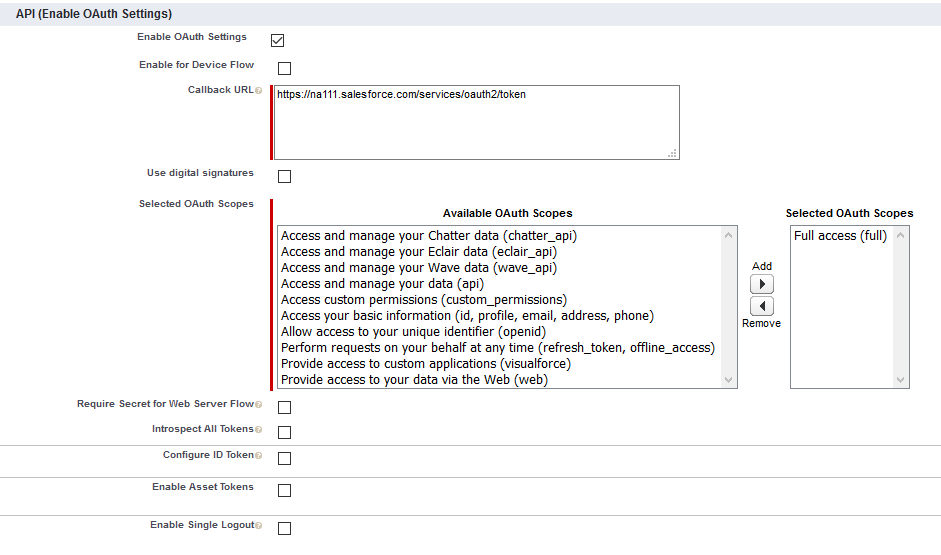Select Access and manage your Chatter data scope
The width and height of the screenshot is (941, 555).
click(429, 236)
